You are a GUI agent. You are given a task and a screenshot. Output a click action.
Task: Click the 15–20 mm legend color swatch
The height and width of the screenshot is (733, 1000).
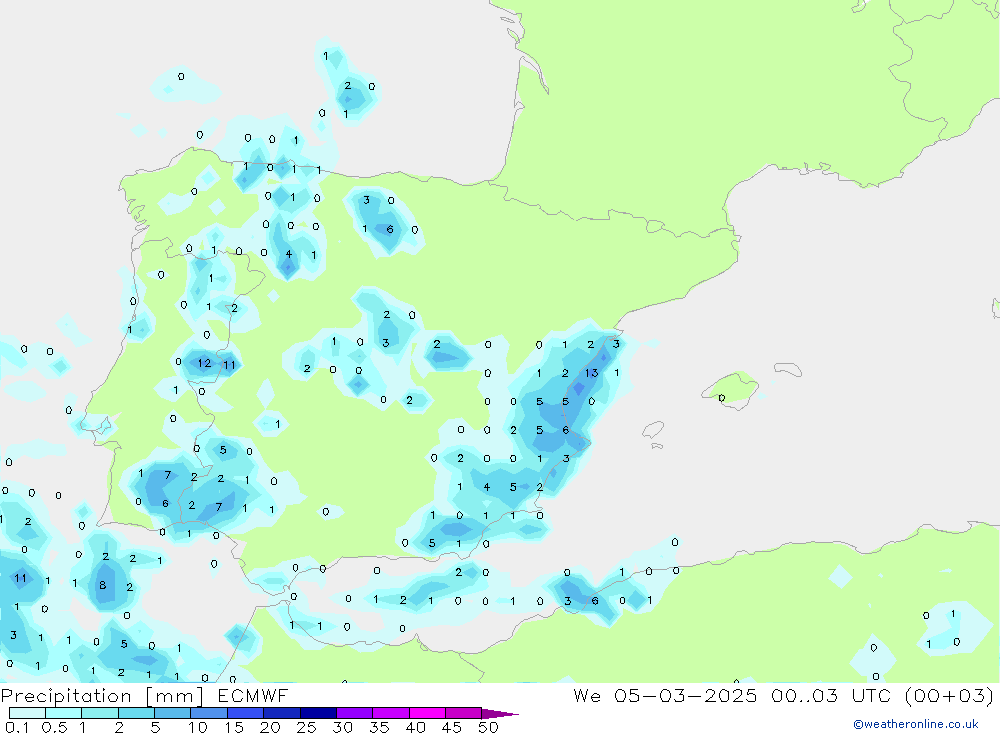pos(246,713)
